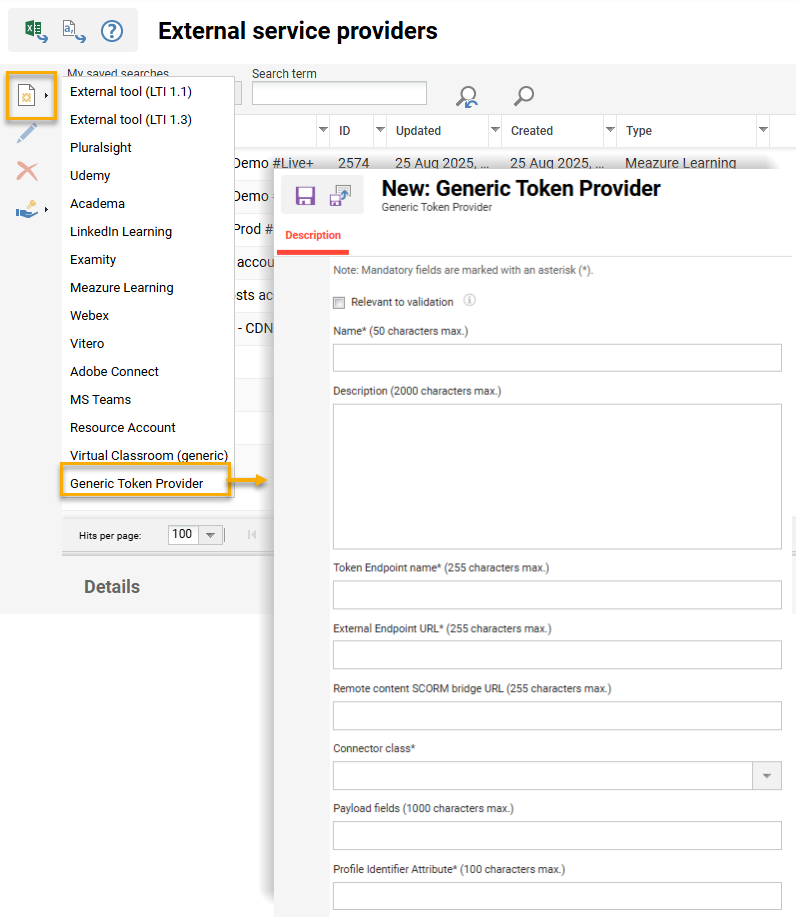Open the Connector class dropdown

[766, 775]
